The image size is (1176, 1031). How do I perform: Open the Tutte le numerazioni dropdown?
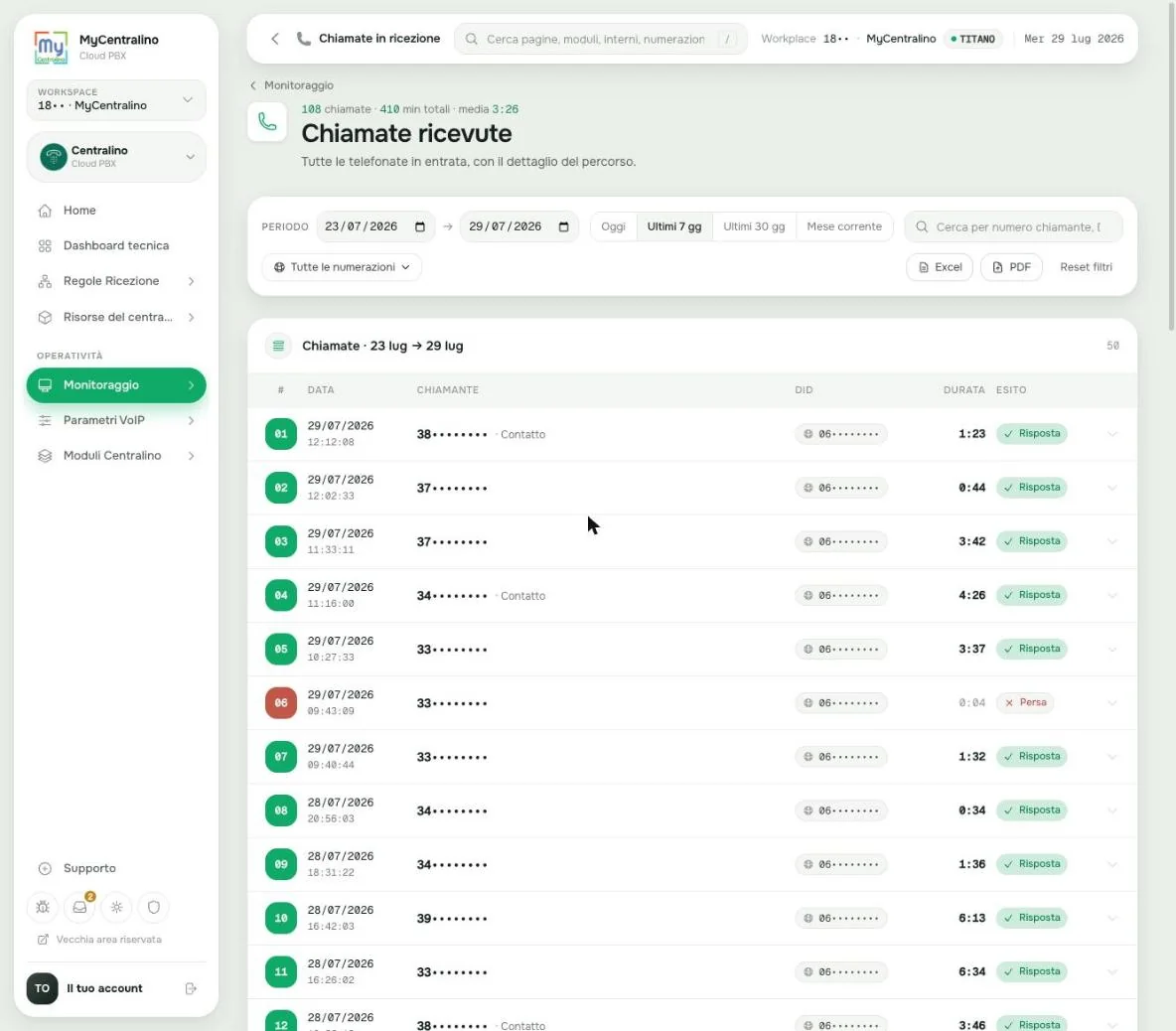[x=342, y=268]
